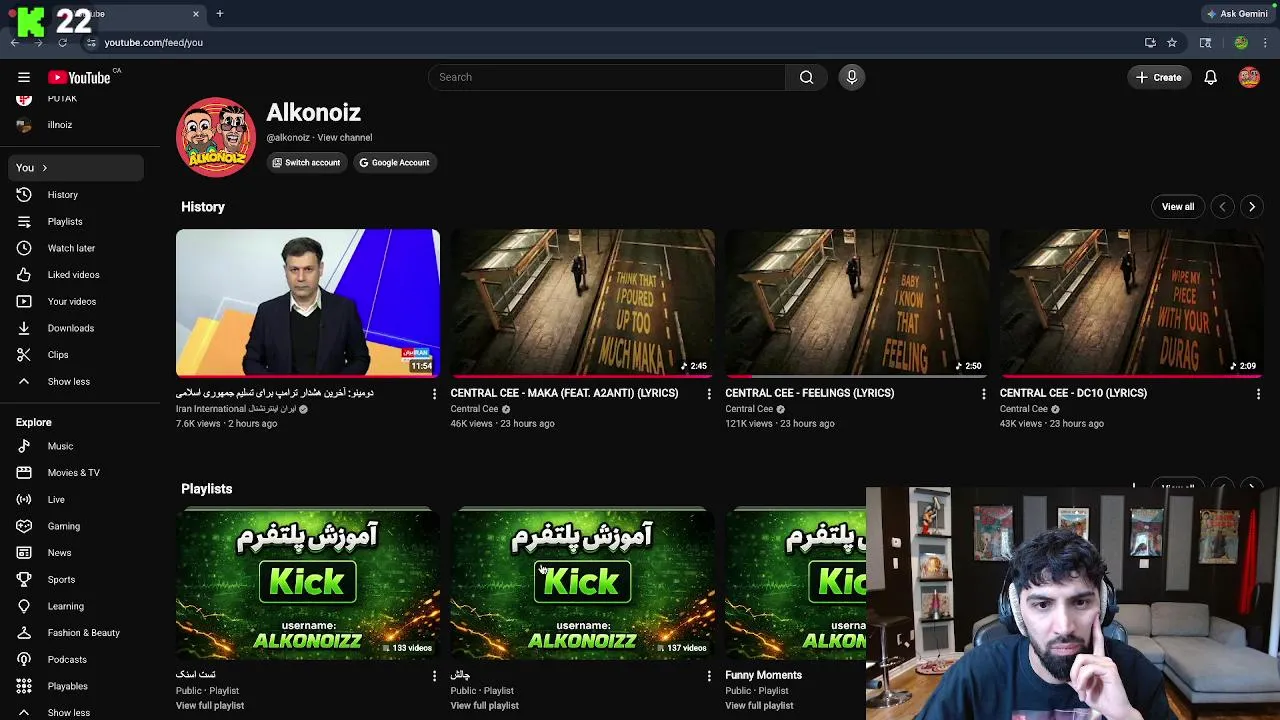Open options for the 133 videos playlist
This screenshot has width=1280, height=720.
pyautogui.click(x=434, y=676)
